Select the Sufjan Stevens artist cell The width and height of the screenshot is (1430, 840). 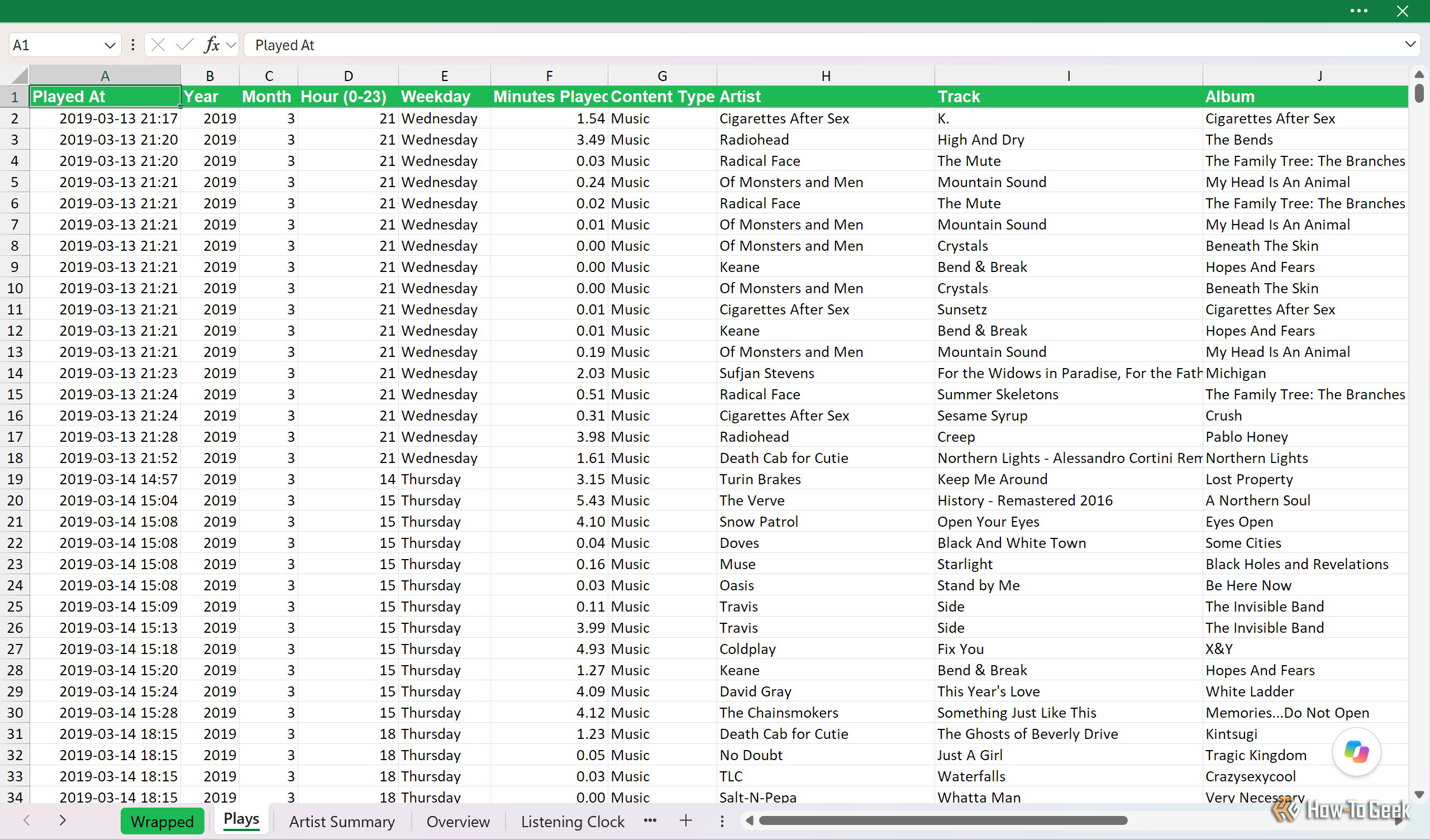pyautogui.click(x=826, y=373)
